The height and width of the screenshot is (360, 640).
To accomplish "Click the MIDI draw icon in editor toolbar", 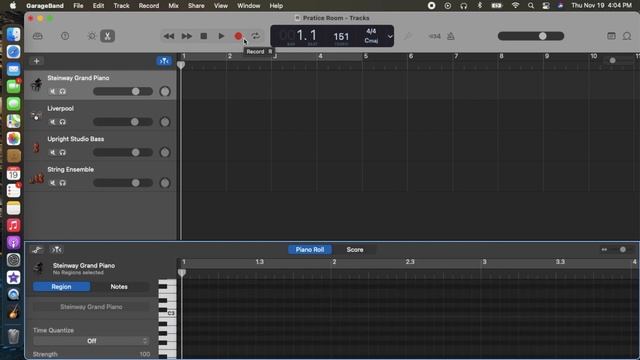I will pos(37,249).
